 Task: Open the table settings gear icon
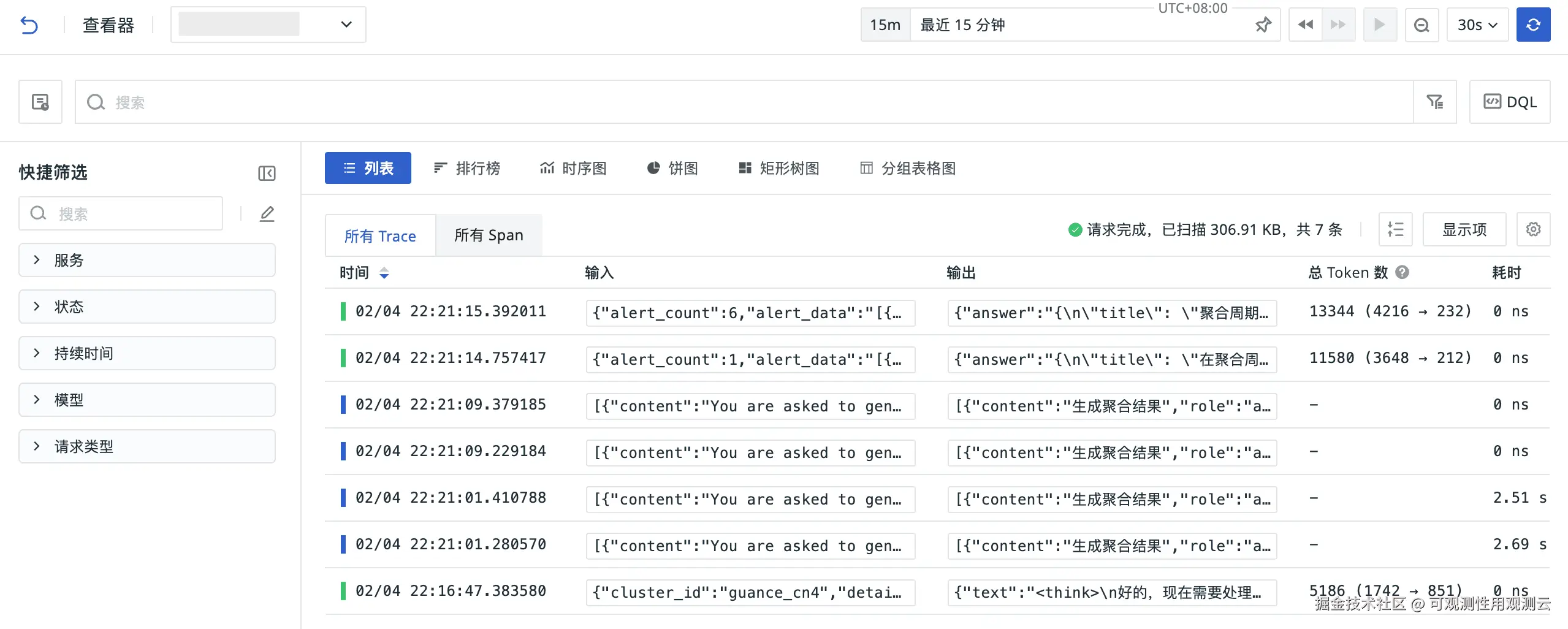1532,229
